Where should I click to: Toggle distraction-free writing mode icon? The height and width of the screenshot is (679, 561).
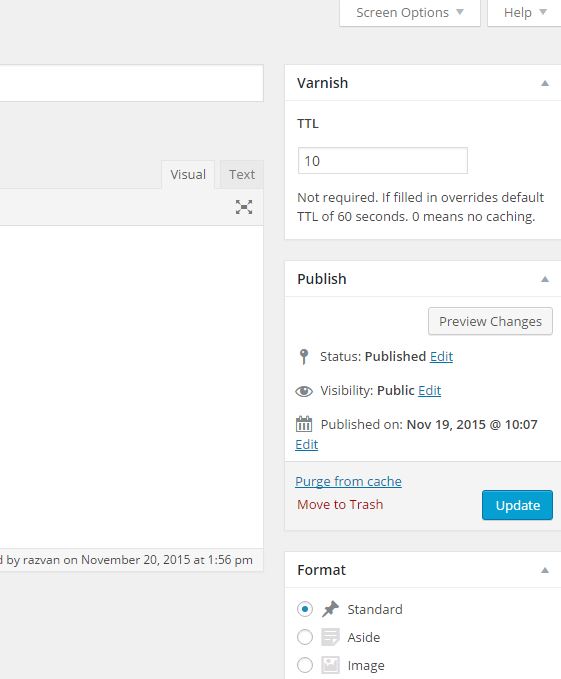tap(244, 207)
